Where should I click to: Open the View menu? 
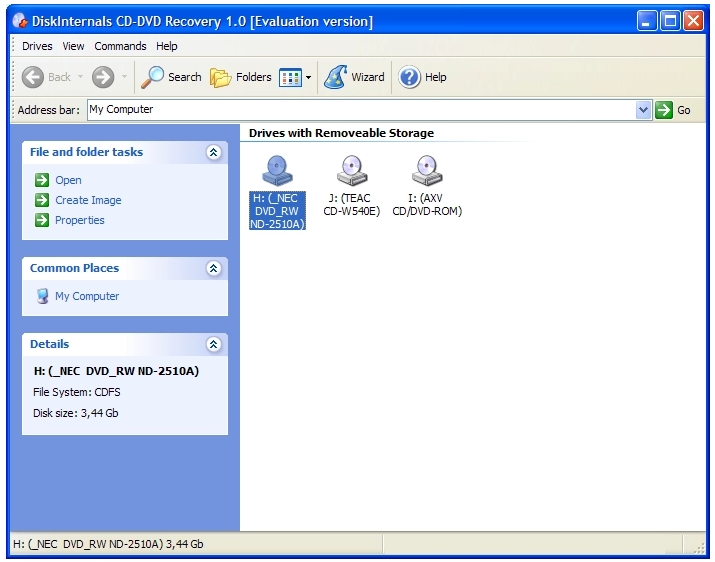point(73,46)
